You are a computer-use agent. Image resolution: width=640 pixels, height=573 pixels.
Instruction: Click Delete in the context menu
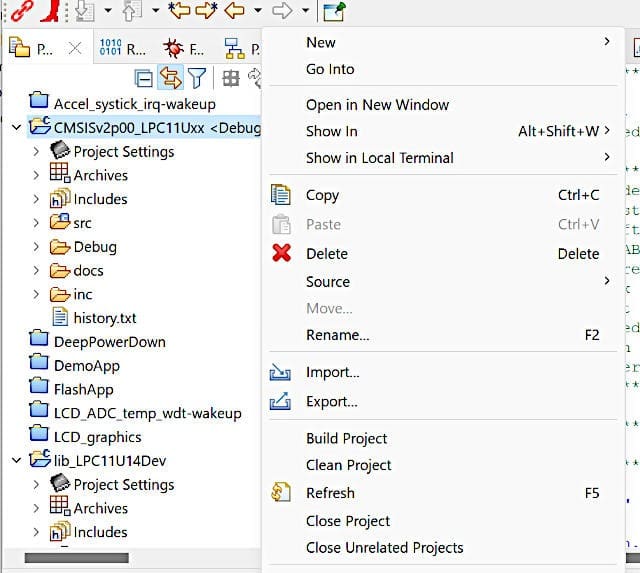pos(326,254)
